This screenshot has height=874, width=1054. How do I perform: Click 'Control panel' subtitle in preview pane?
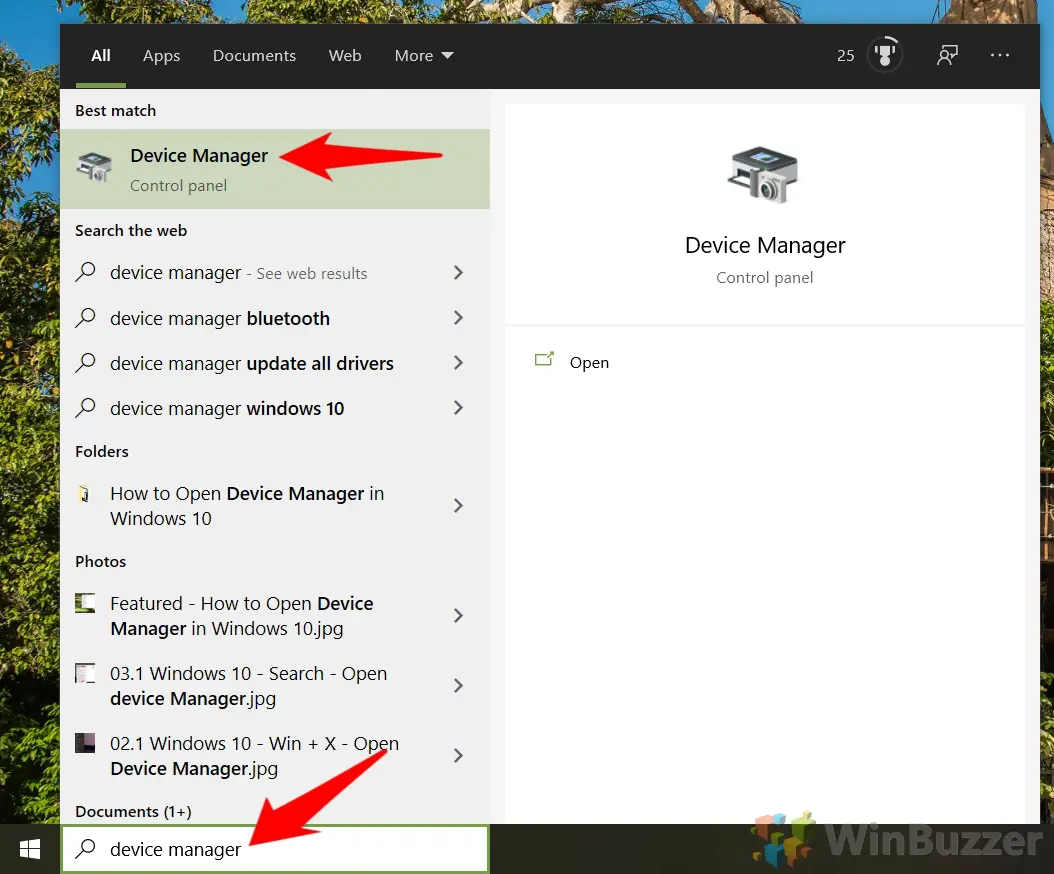(x=764, y=278)
